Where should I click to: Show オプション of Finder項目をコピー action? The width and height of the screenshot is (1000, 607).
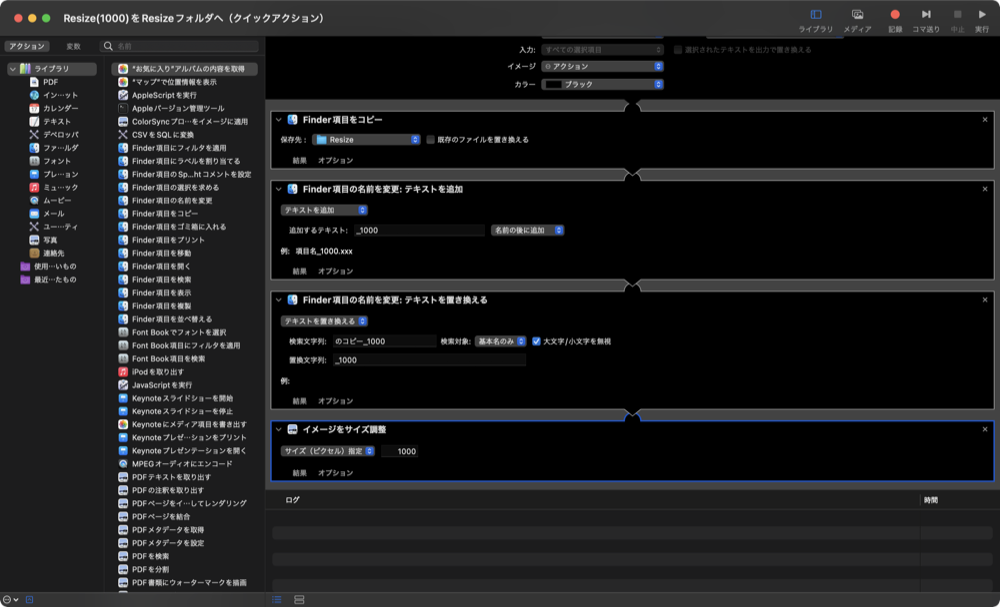click(335, 160)
